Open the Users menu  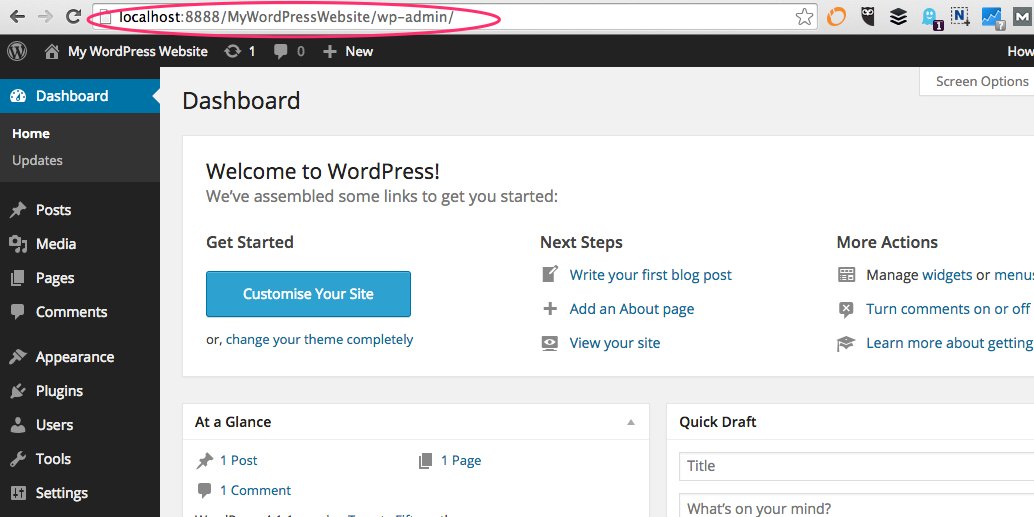[x=54, y=425]
